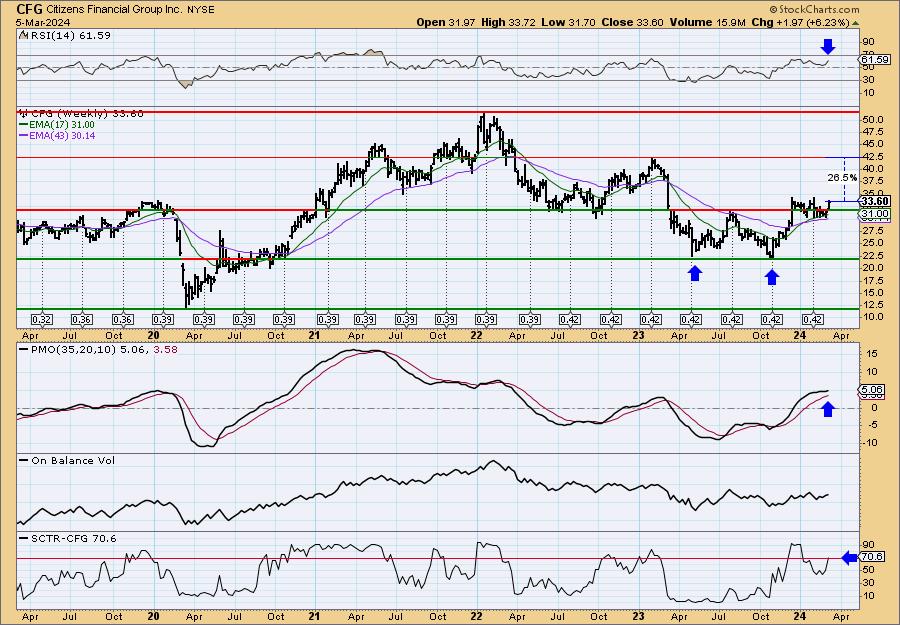Click the Volume 15.9M value
Screen dimensions: 900x625
pos(708,22)
